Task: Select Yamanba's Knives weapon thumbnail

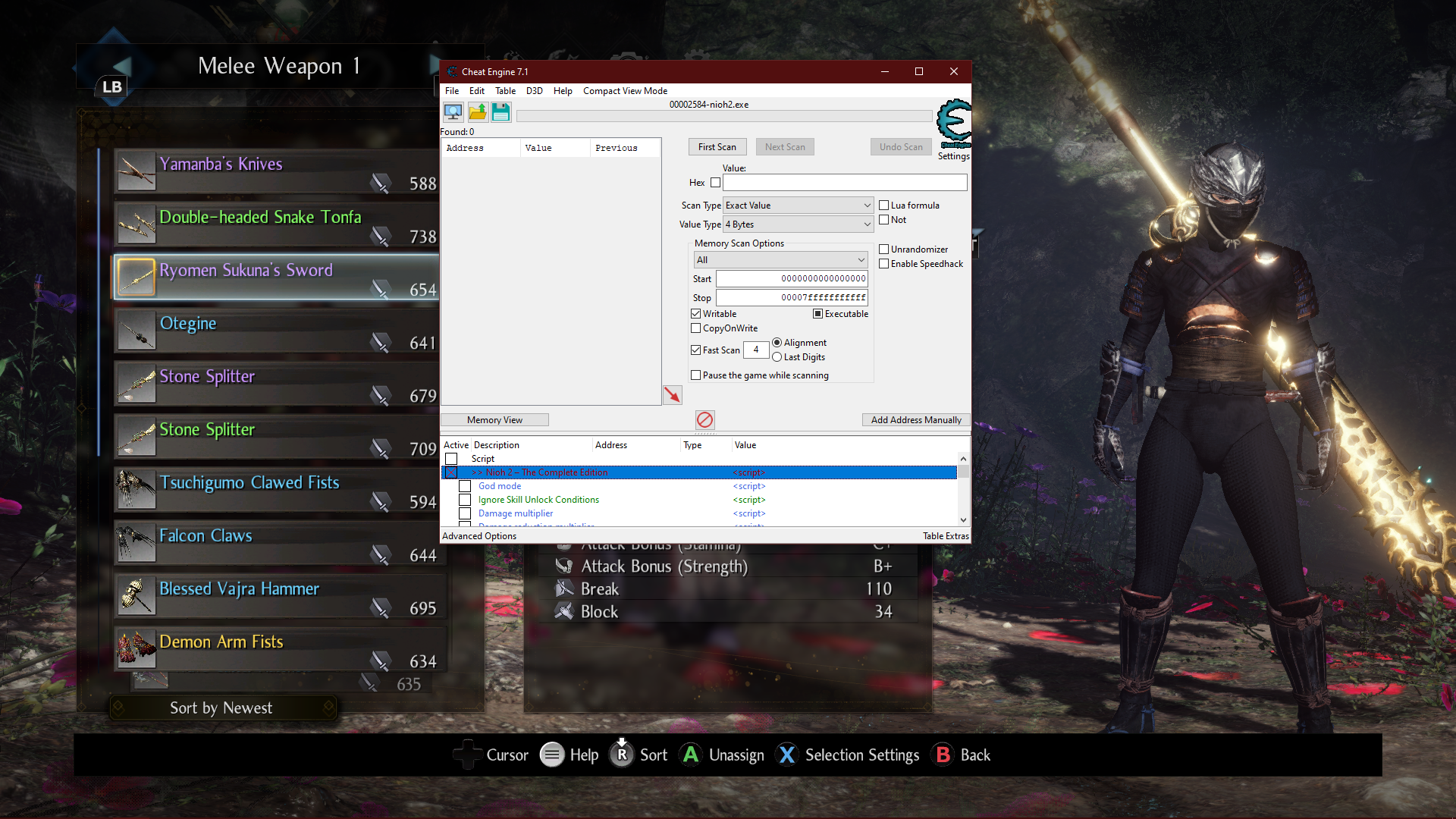Action: (x=136, y=171)
